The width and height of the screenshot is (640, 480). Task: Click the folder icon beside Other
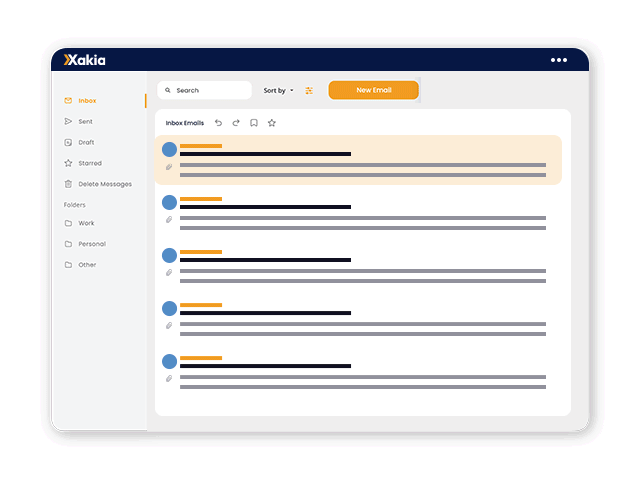pos(68,265)
